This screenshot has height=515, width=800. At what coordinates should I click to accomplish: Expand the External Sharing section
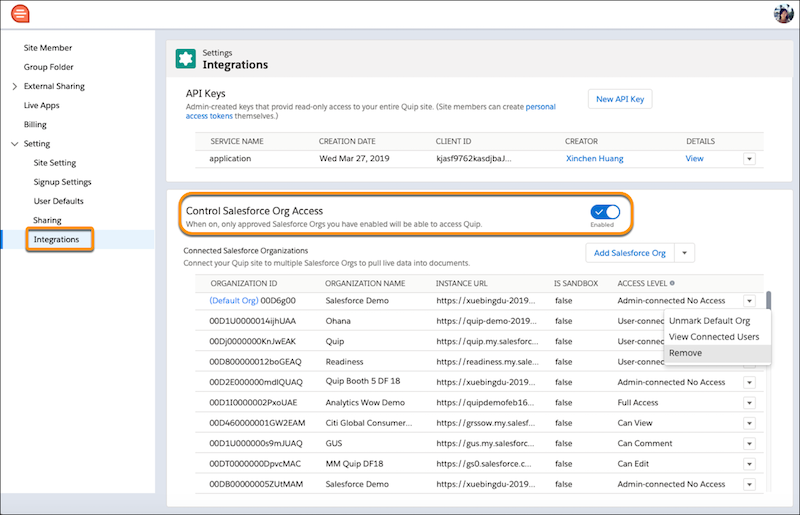(x=14, y=86)
